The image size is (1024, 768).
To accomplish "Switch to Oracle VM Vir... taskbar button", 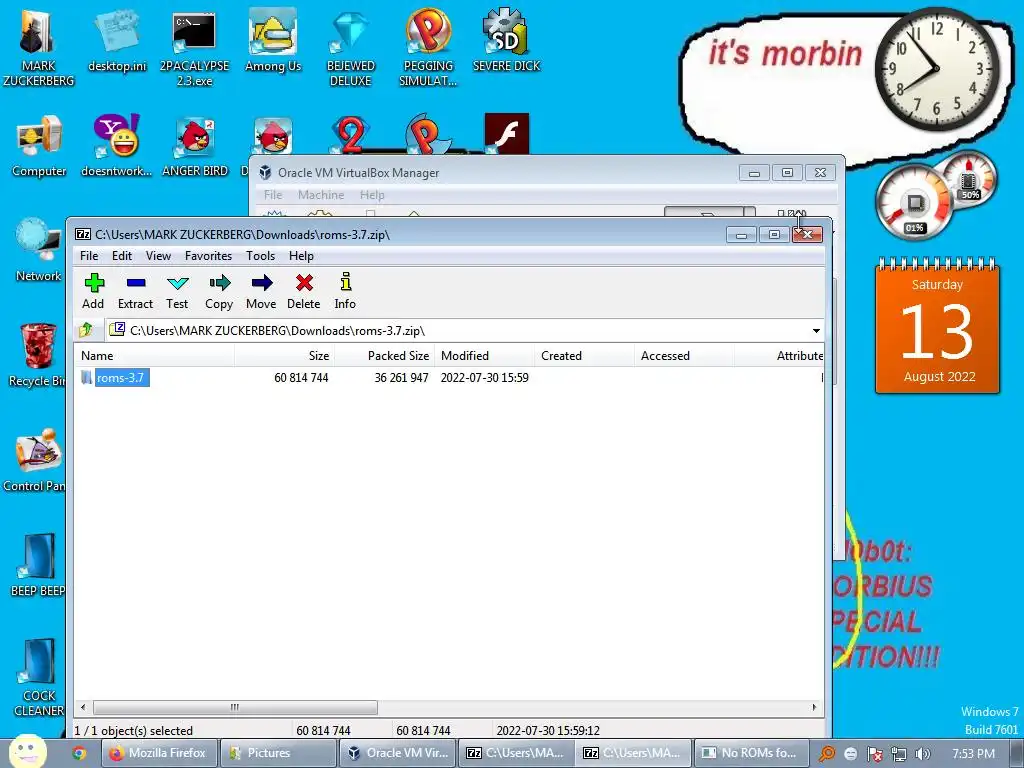I will click(398, 753).
